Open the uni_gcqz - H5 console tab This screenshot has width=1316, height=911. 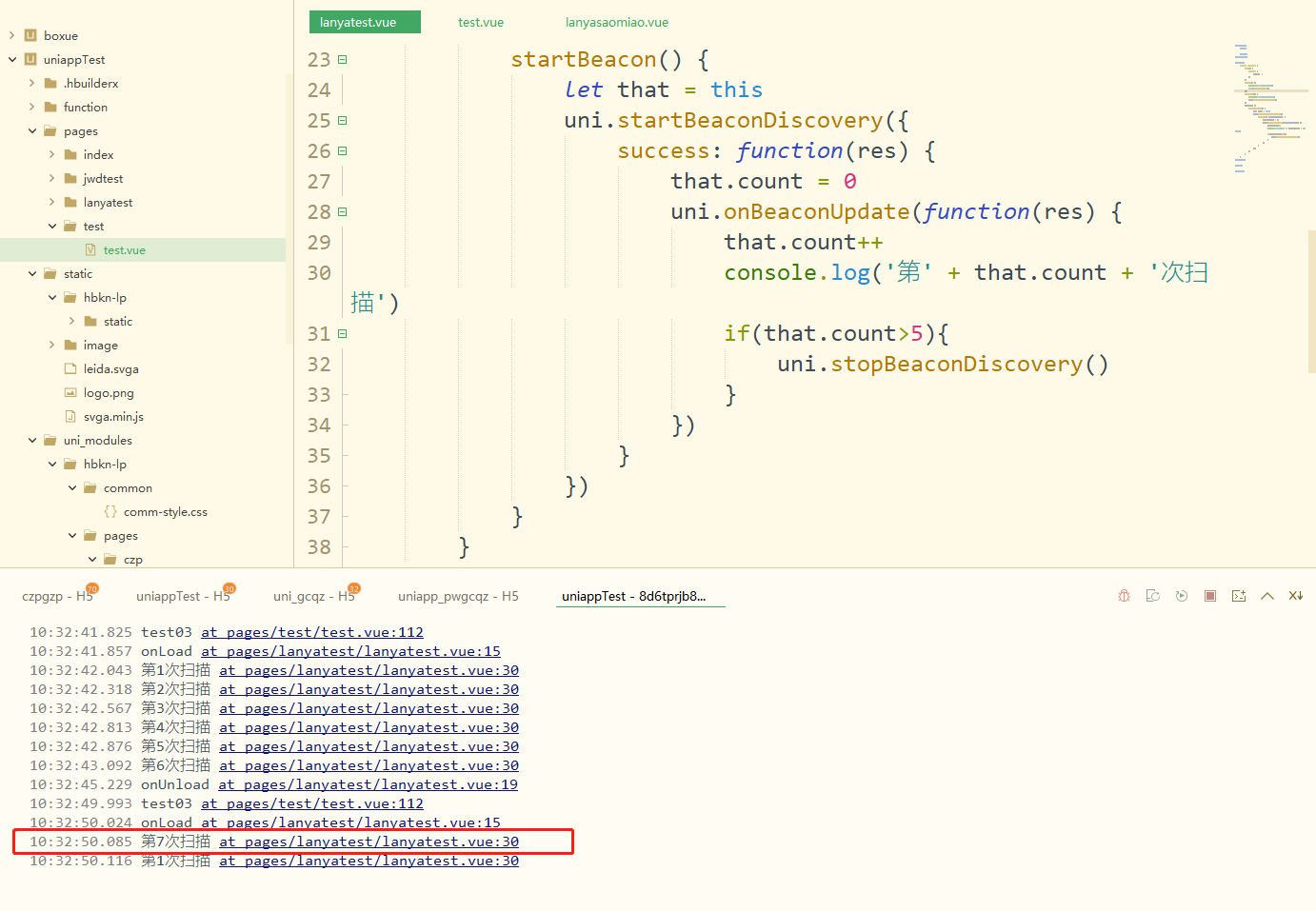[x=313, y=597]
